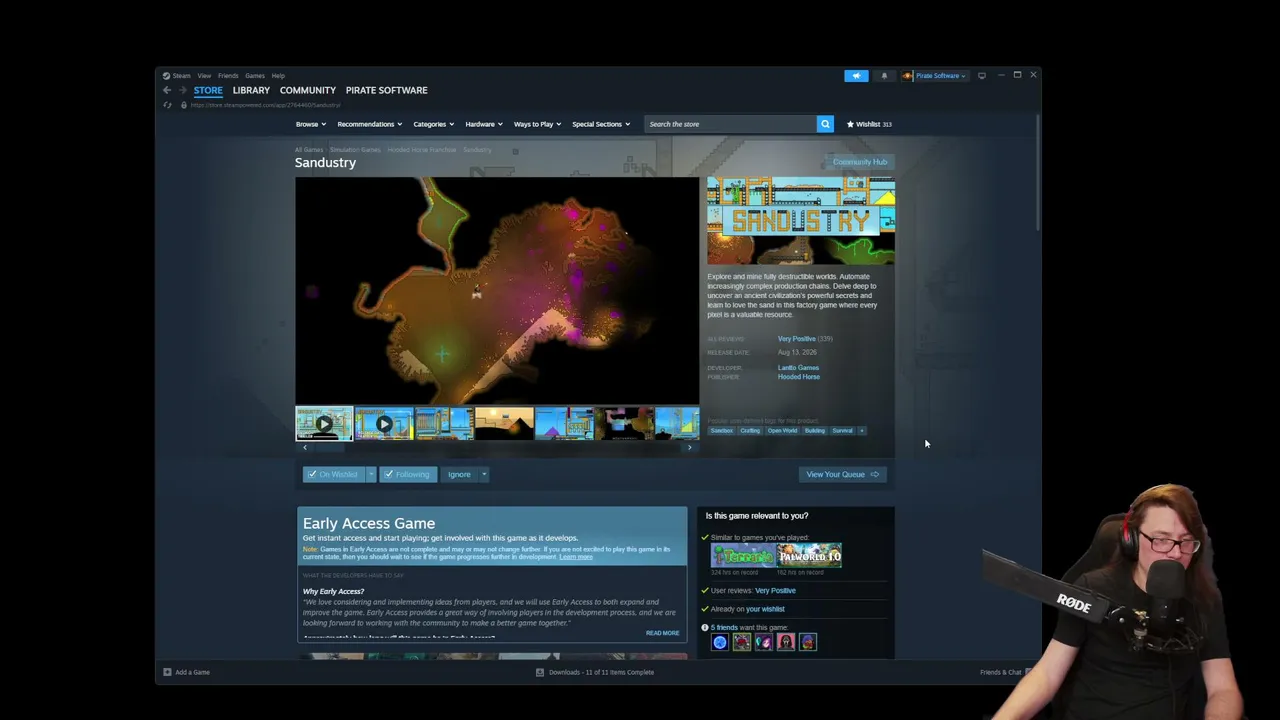Click the Search the store field
Screen dimensions: 1280x720
[x=730, y=124]
